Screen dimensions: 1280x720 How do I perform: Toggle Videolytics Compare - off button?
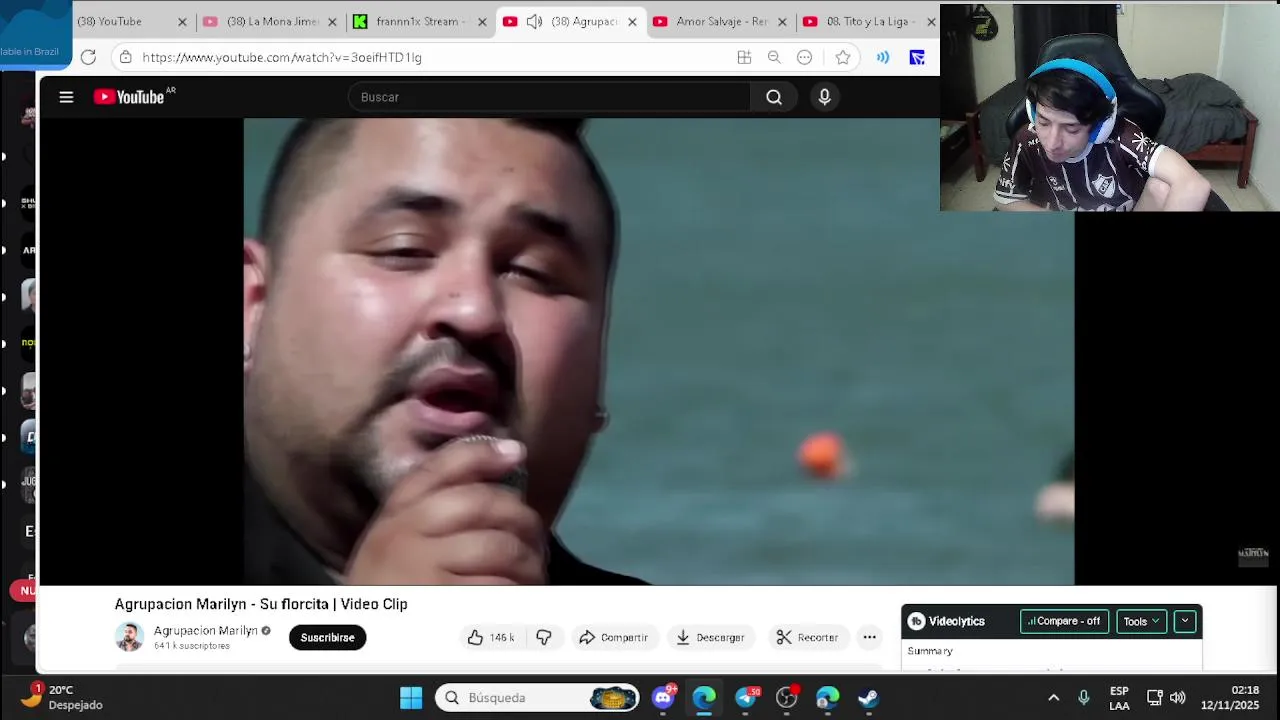click(x=1064, y=621)
